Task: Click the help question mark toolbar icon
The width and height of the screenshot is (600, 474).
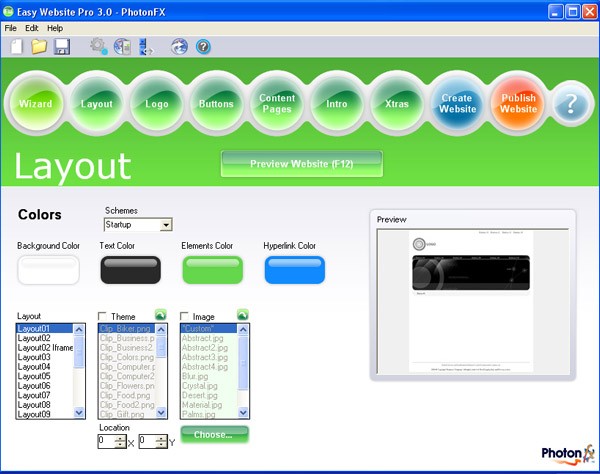Action: [203, 46]
